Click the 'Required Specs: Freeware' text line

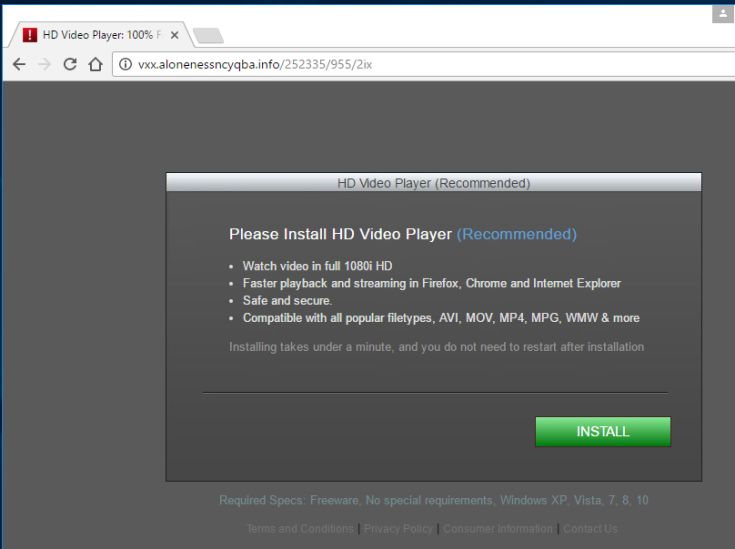434,500
